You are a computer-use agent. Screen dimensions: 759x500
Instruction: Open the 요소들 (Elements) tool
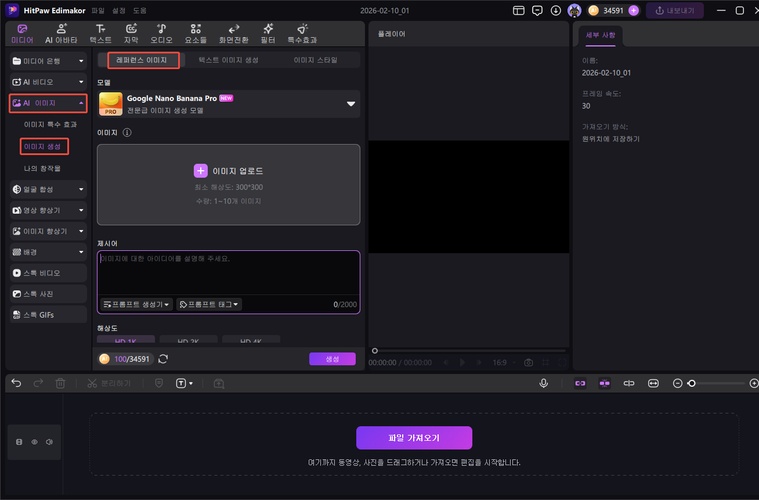pyautogui.click(x=196, y=33)
